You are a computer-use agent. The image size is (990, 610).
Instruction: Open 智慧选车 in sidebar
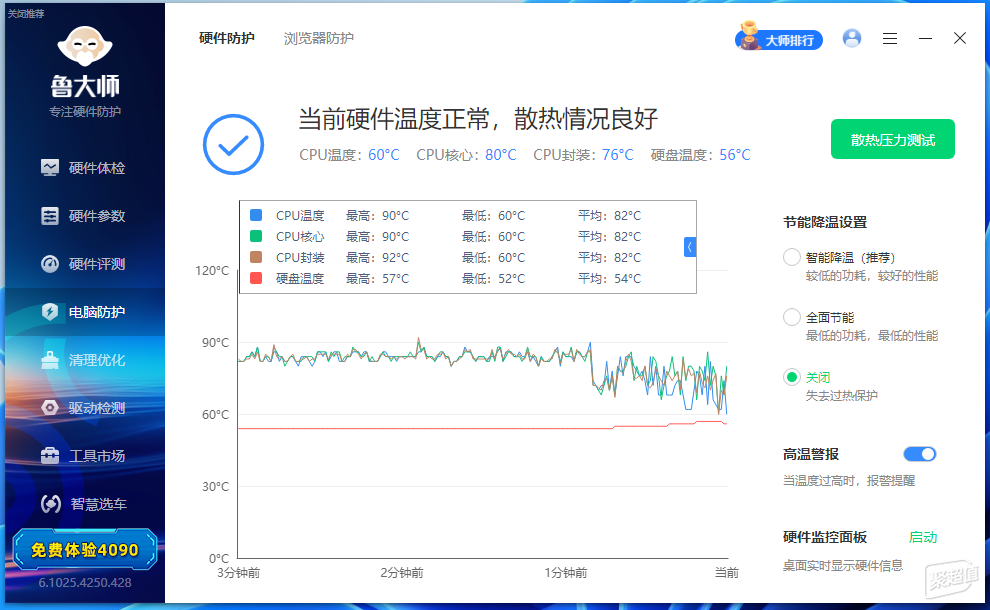(x=83, y=504)
